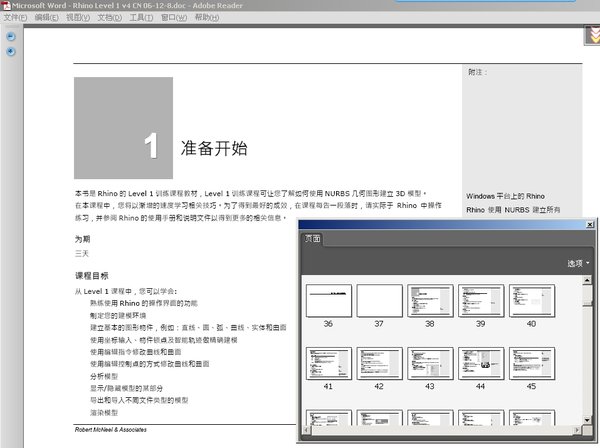
Task: Click the 为期 heading in the document
Action: [83, 239]
